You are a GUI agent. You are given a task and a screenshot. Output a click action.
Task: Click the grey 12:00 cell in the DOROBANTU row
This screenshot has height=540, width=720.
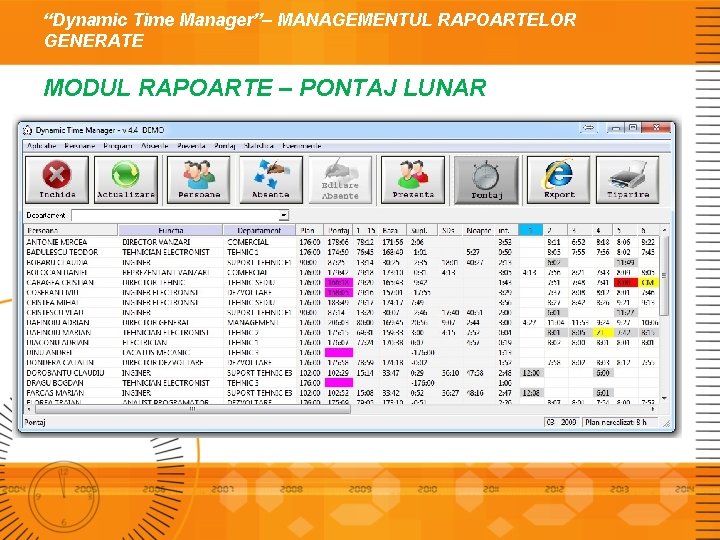pos(531,373)
